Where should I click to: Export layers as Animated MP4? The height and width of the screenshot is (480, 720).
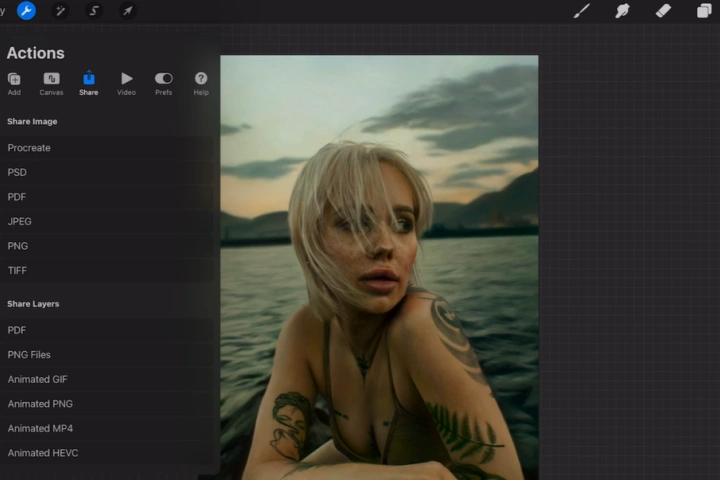(x=107, y=428)
